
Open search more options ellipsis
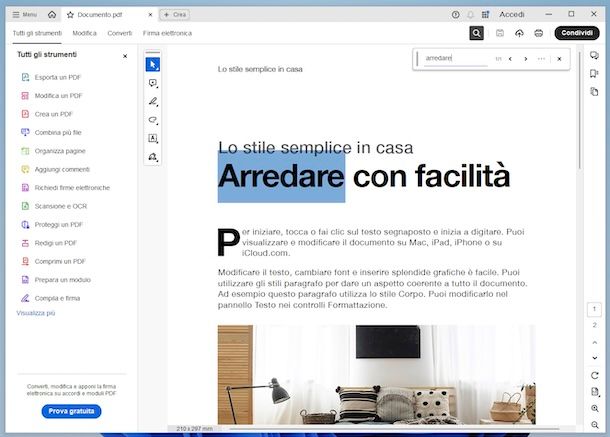tap(541, 59)
